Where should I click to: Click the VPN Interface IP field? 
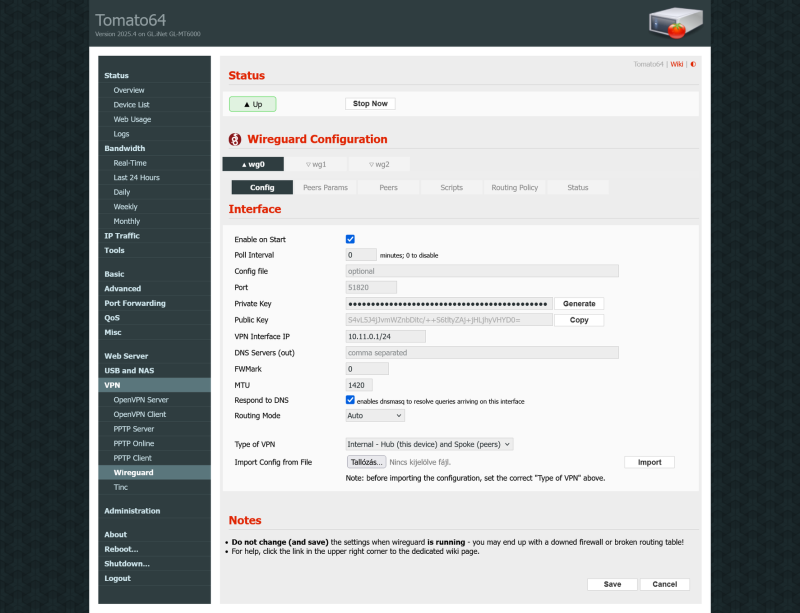click(x=386, y=336)
